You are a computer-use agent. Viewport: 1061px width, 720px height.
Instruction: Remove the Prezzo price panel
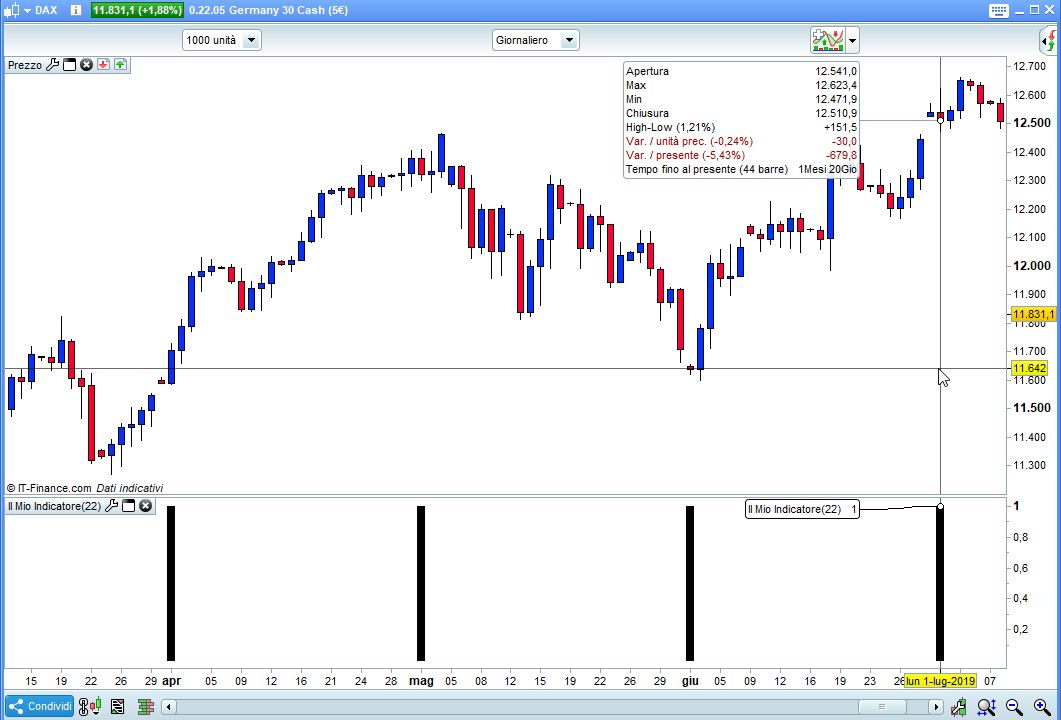[x=86, y=65]
